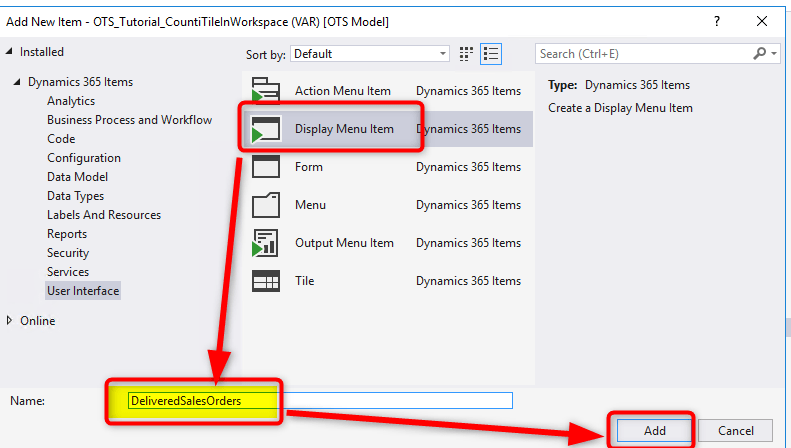This screenshot has width=791, height=448.
Task: Open the Sort by dropdown
Action: [371, 54]
